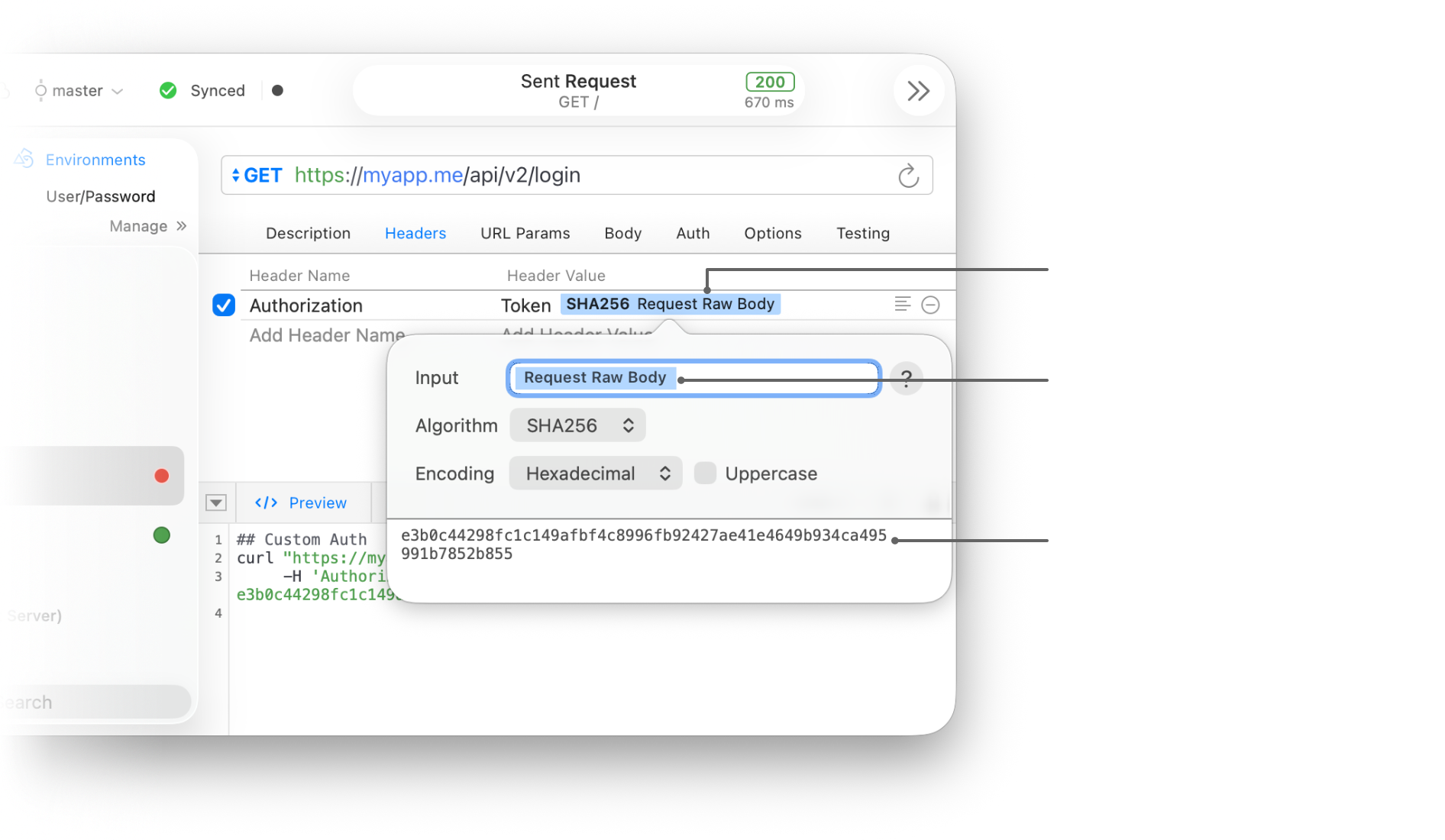Expand panel with double chevron button

919,91
